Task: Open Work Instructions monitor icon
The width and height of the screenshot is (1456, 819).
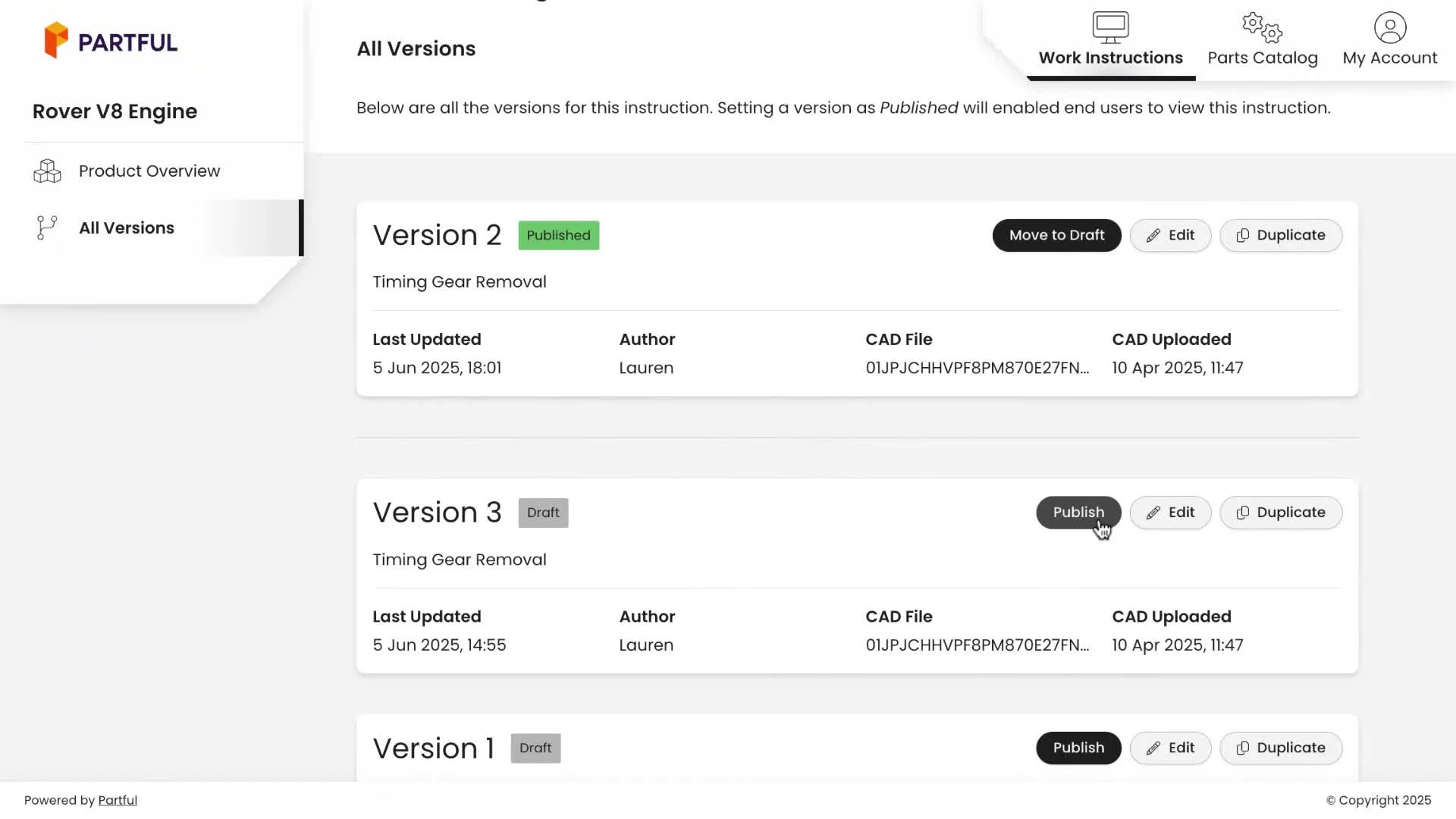Action: 1110,28
